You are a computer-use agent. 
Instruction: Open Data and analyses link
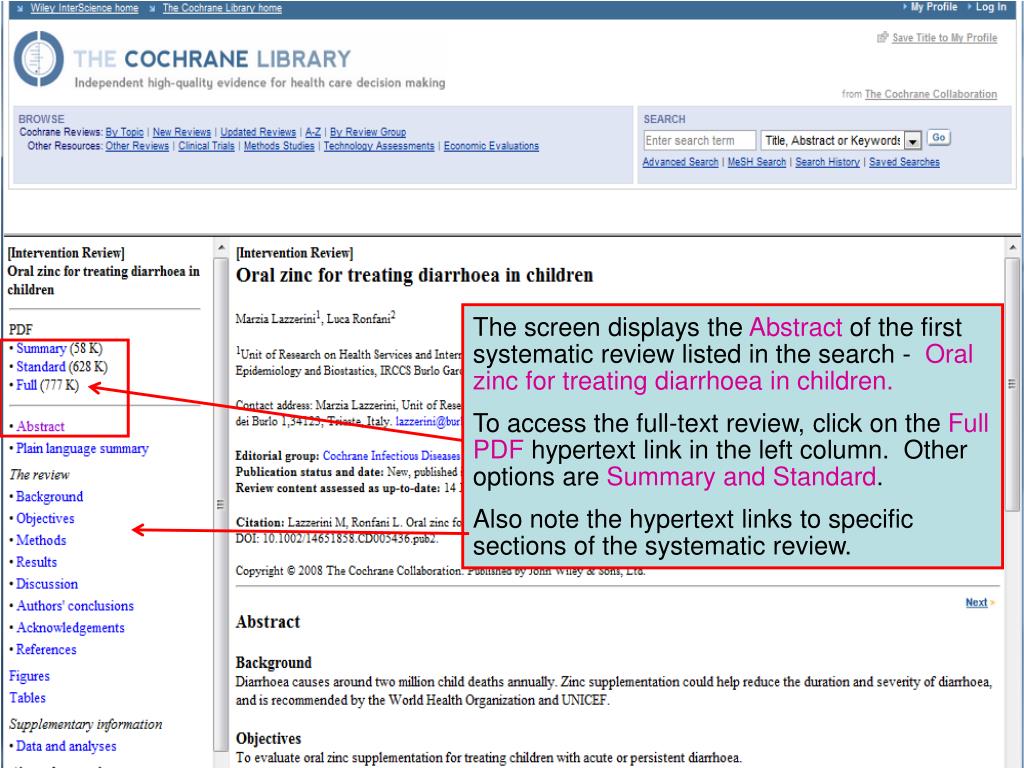tap(66, 746)
